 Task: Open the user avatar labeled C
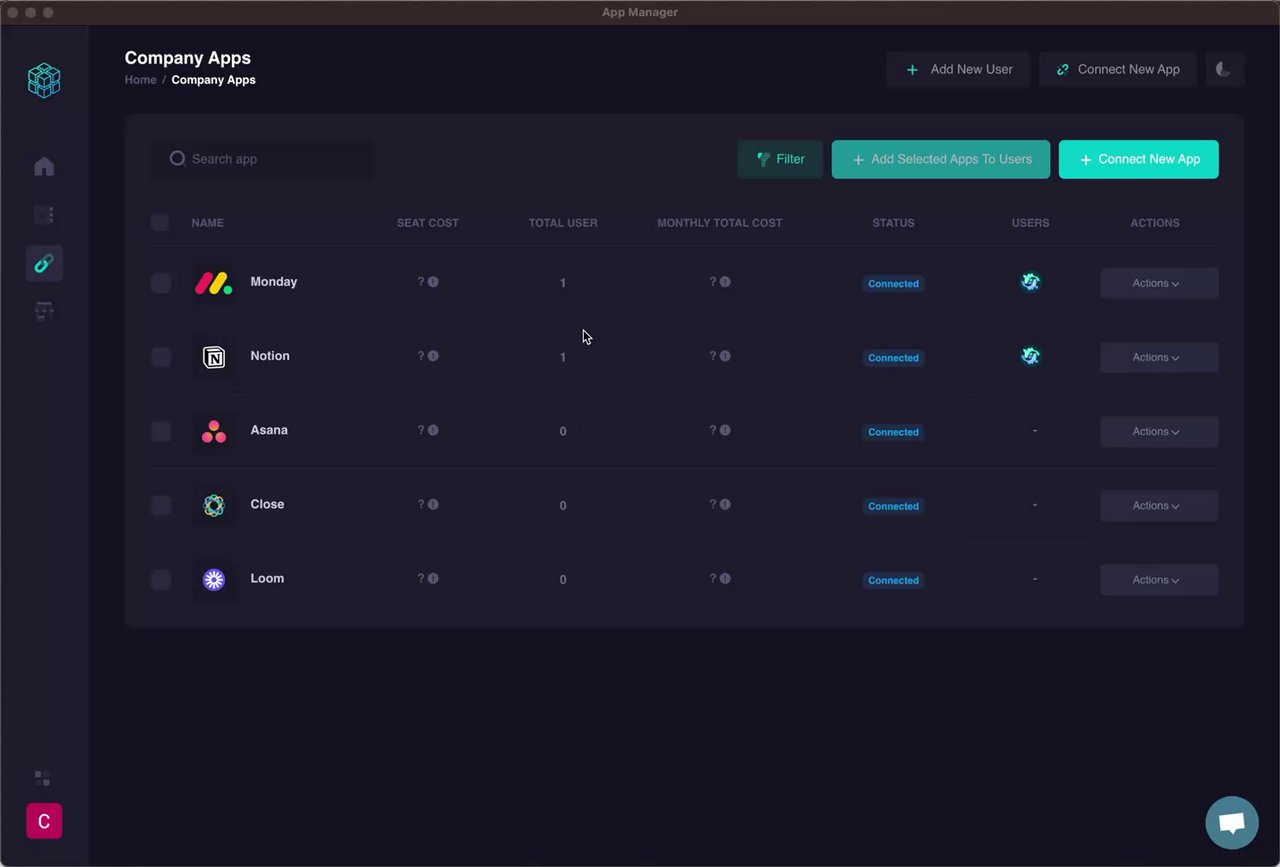[x=44, y=821]
